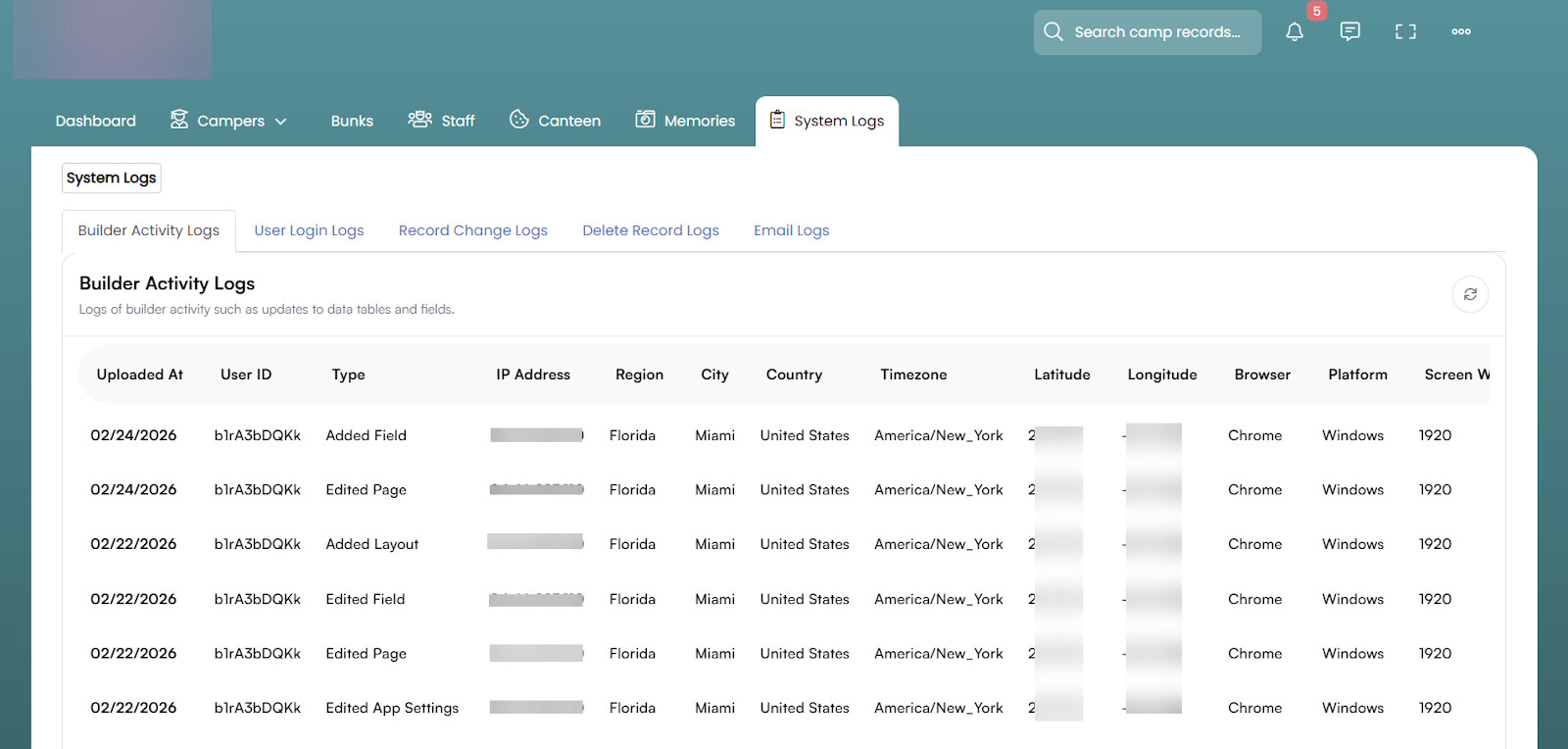1568x749 pixels.
Task: Click the System Logs heading button
Action: 111,177
